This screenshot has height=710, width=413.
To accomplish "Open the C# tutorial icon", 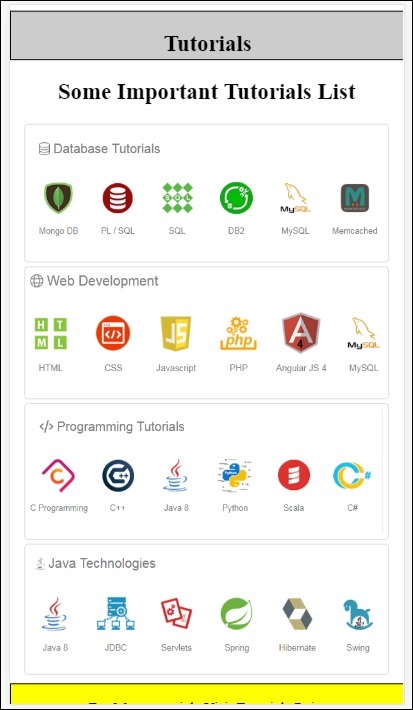I will pos(352,475).
